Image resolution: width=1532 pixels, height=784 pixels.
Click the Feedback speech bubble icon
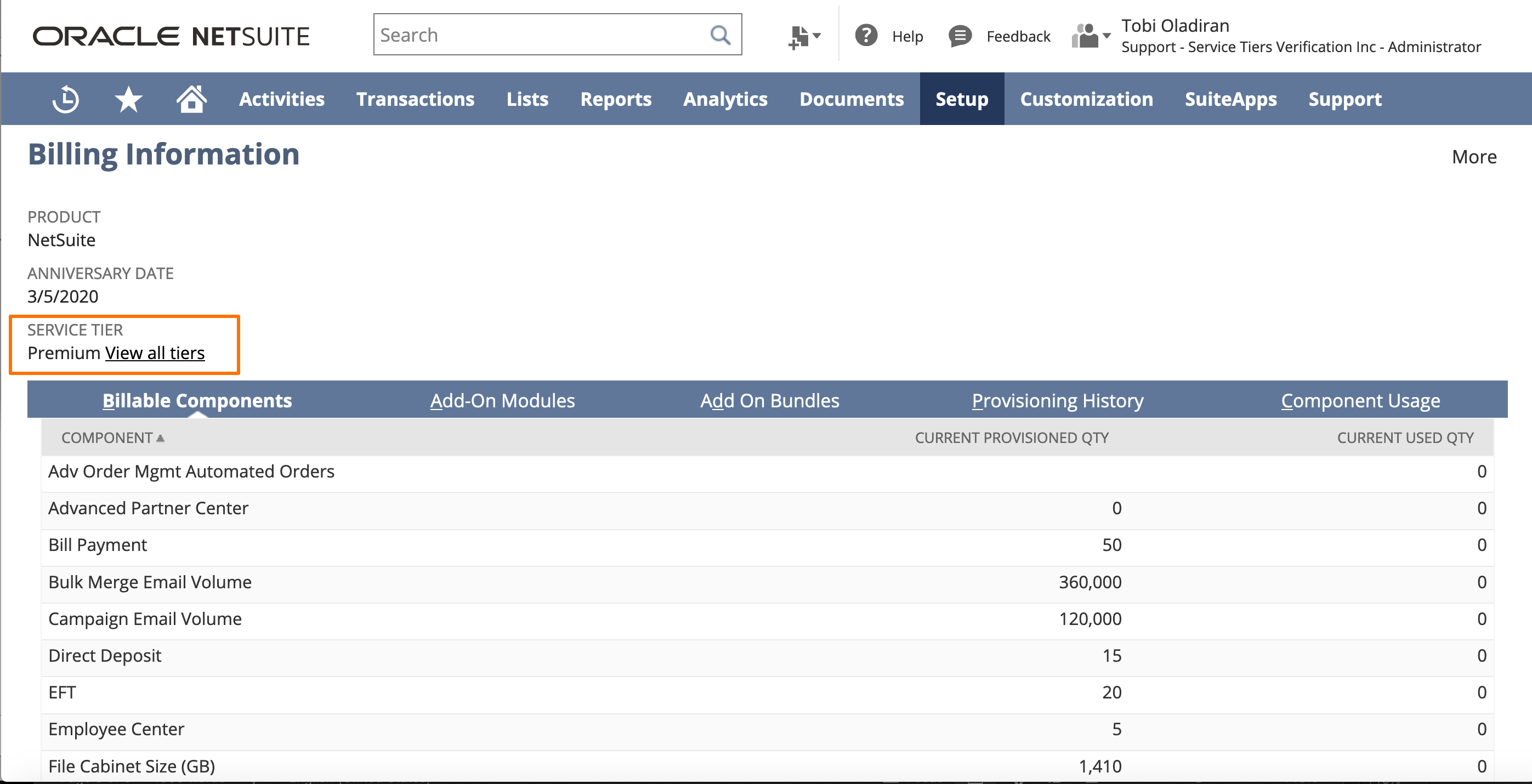[x=960, y=36]
